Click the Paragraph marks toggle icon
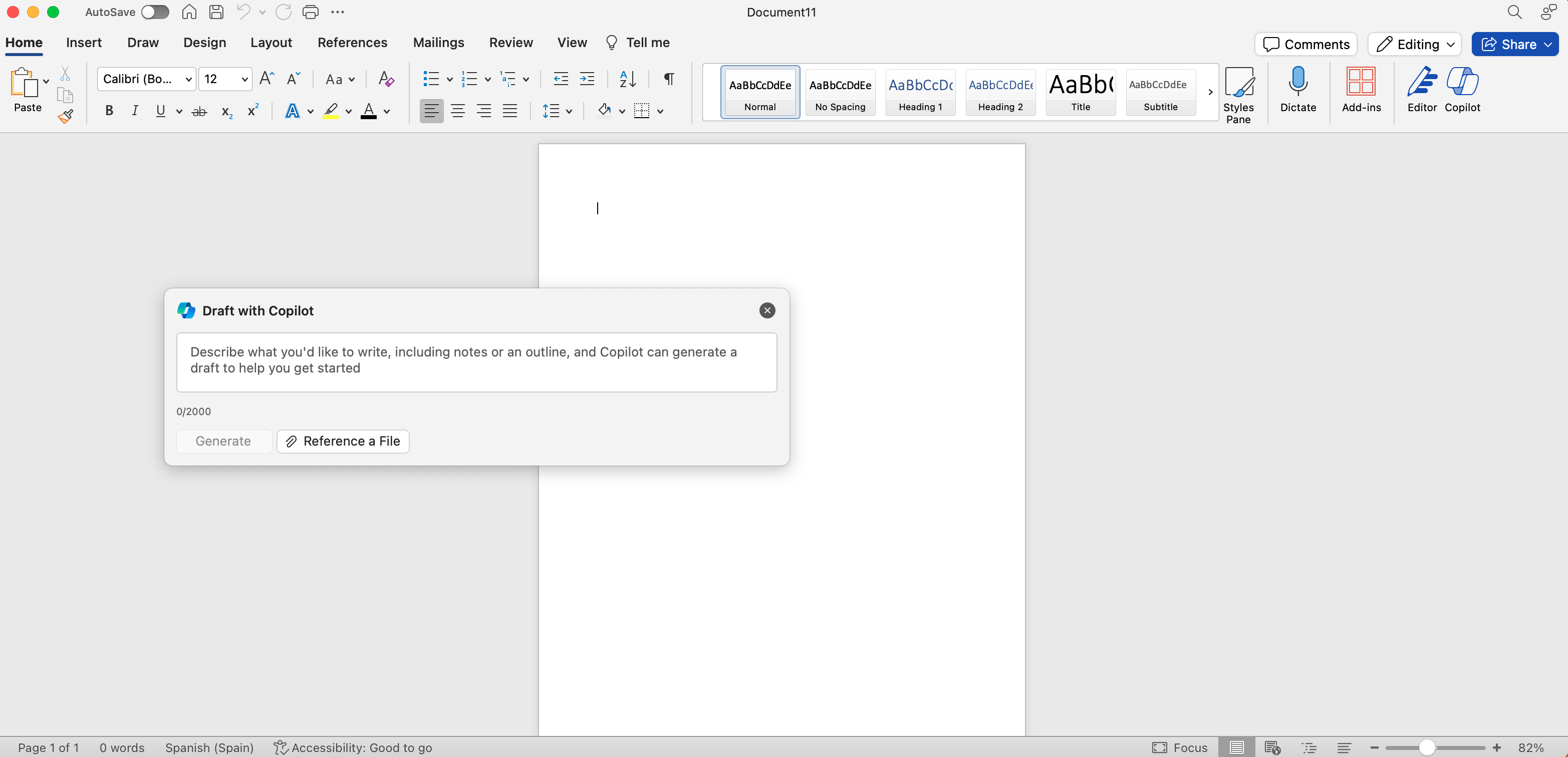The width and height of the screenshot is (1568, 757). (668, 79)
